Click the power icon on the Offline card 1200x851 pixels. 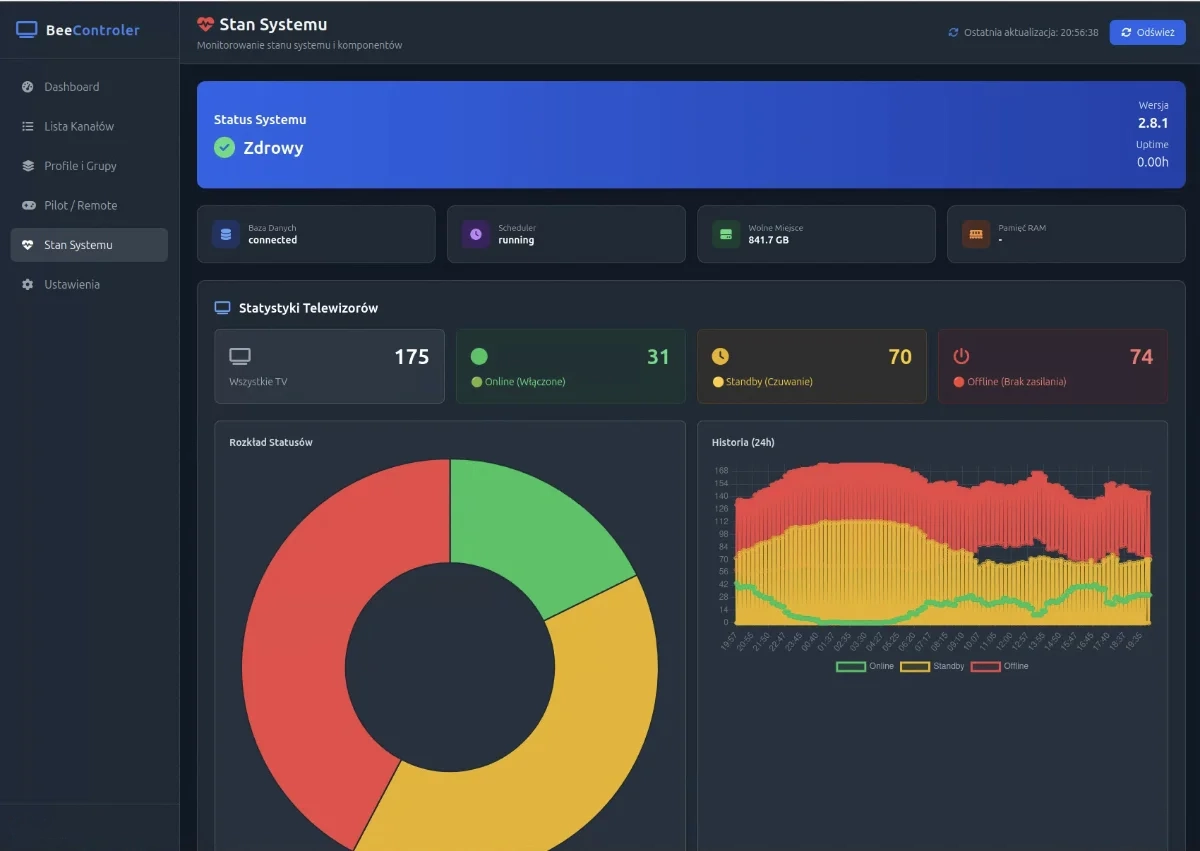click(x=961, y=356)
